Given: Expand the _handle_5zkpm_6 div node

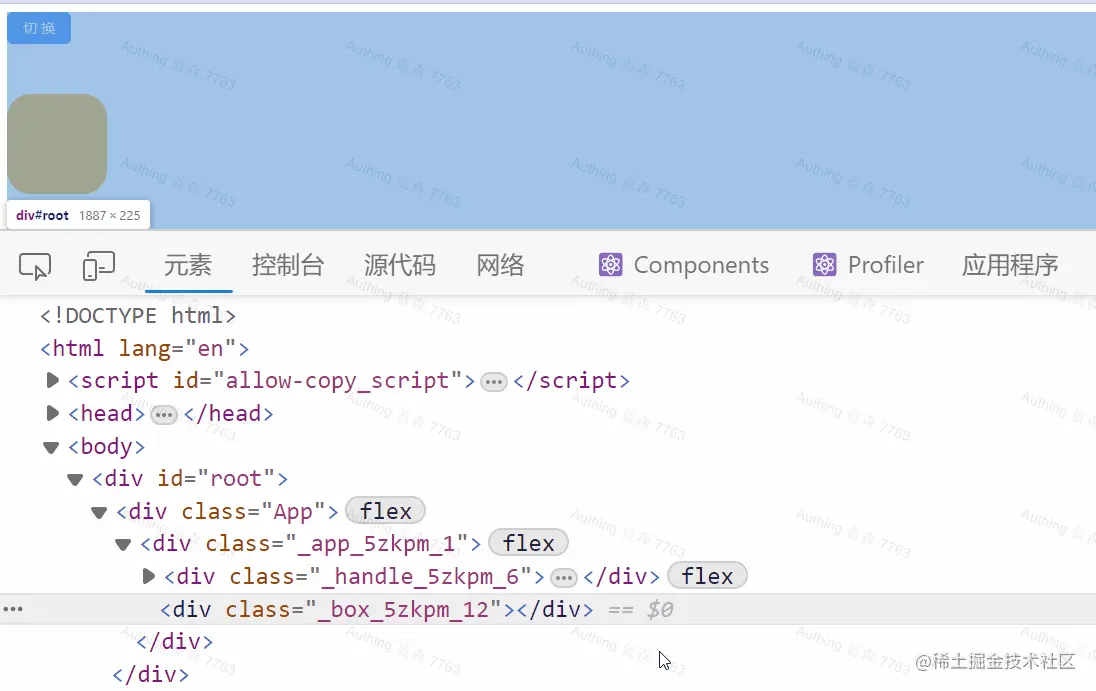Looking at the screenshot, I should pos(148,576).
